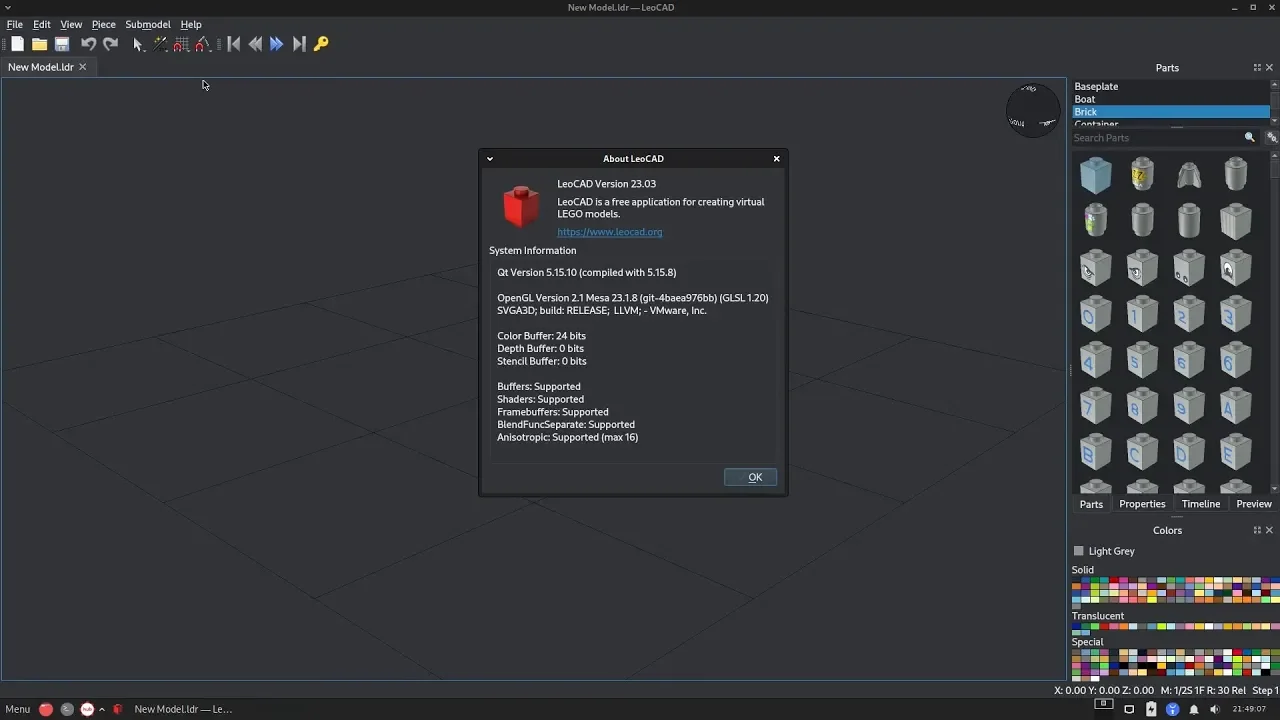Open the leocad.org website link
1280x720 pixels.
(x=609, y=232)
